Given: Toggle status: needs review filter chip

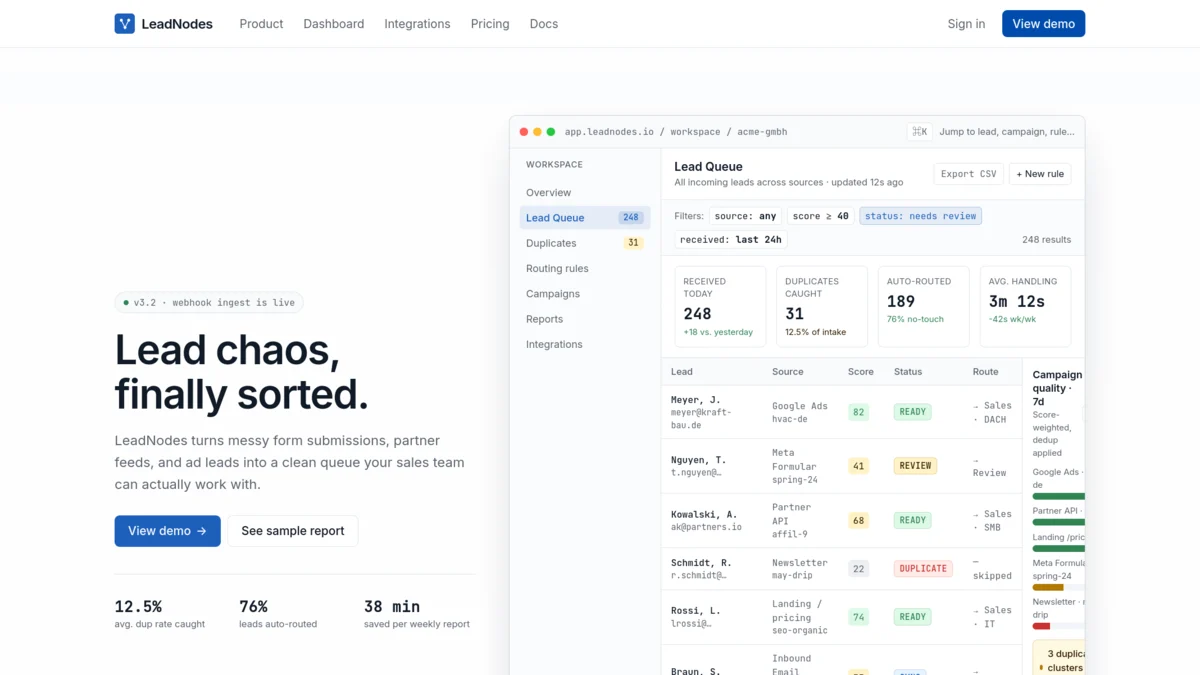Looking at the screenshot, I should [x=921, y=216].
